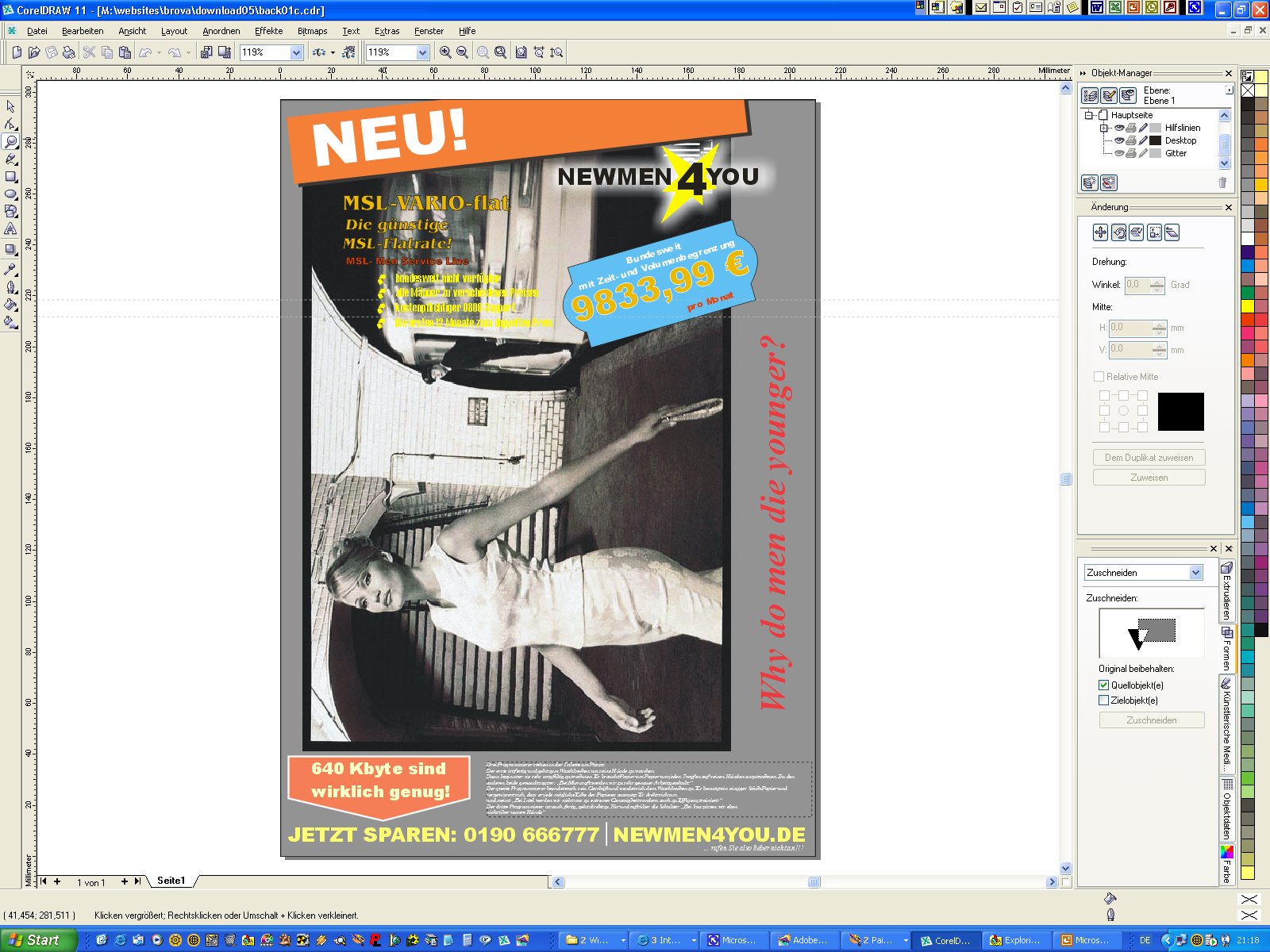Image resolution: width=1270 pixels, height=952 pixels.
Task: Click the Zuschneiden button
Action: coord(1152,720)
